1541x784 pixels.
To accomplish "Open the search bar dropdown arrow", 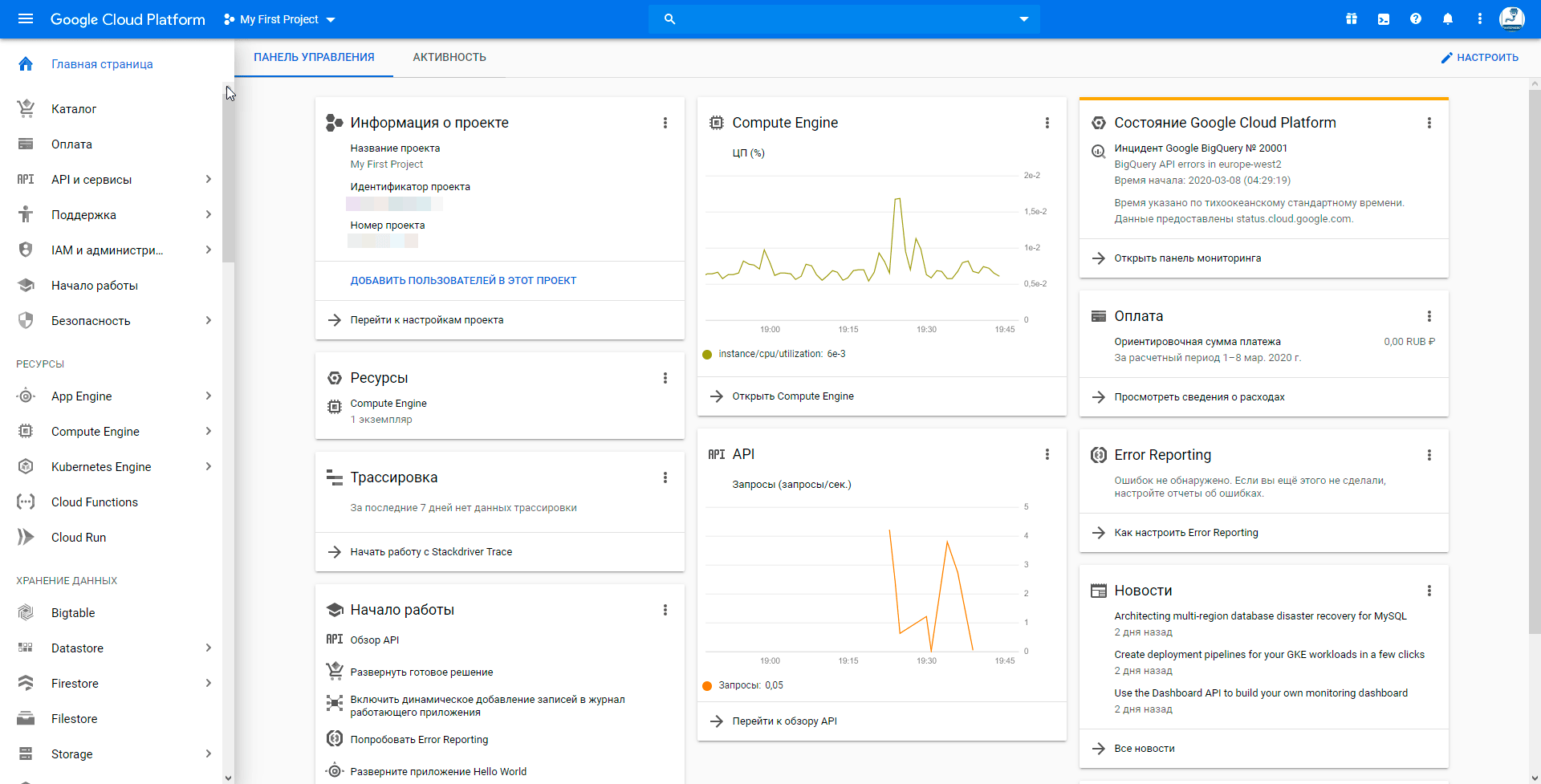I will pos(1023,19).
